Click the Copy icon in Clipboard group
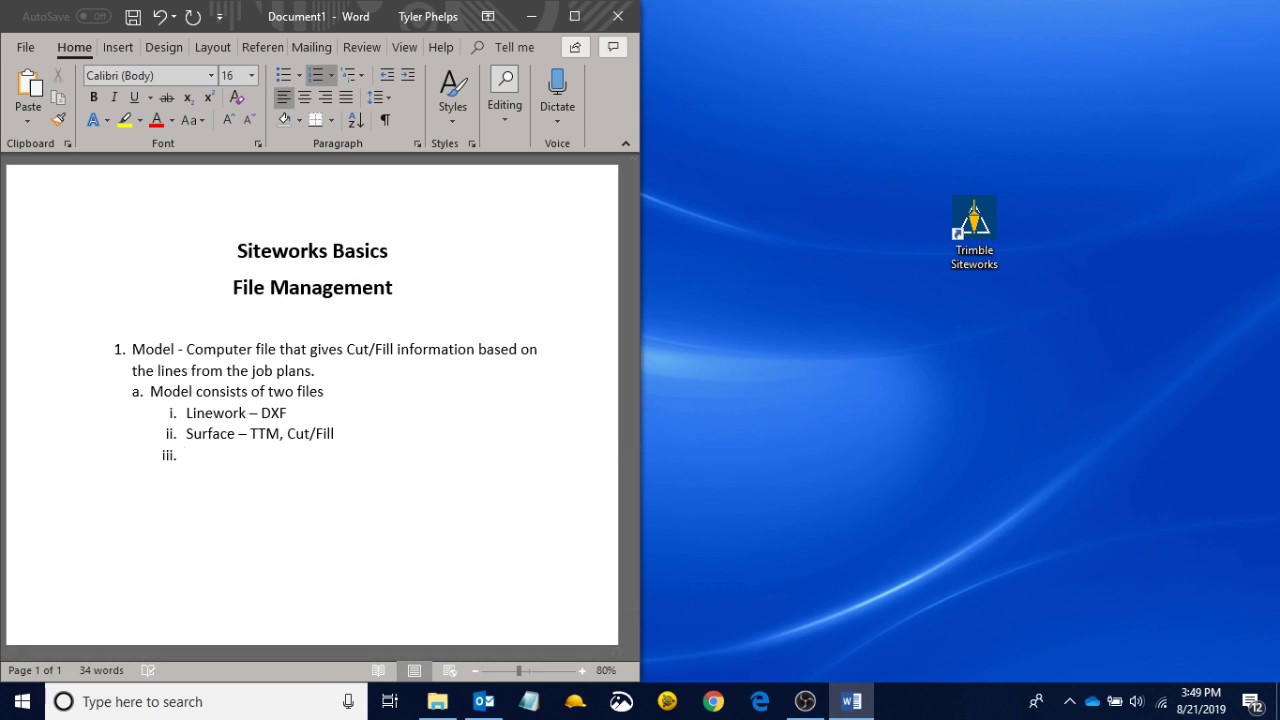This screenshot has width=1280, height=720. tap(58, 98)
